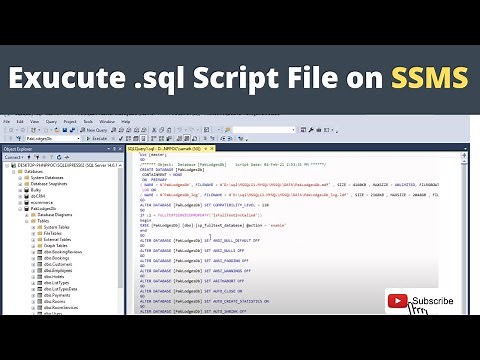This screenshot has width=480, height=360.
Task: Collapse the Databases node
Action: click(14, 171)
